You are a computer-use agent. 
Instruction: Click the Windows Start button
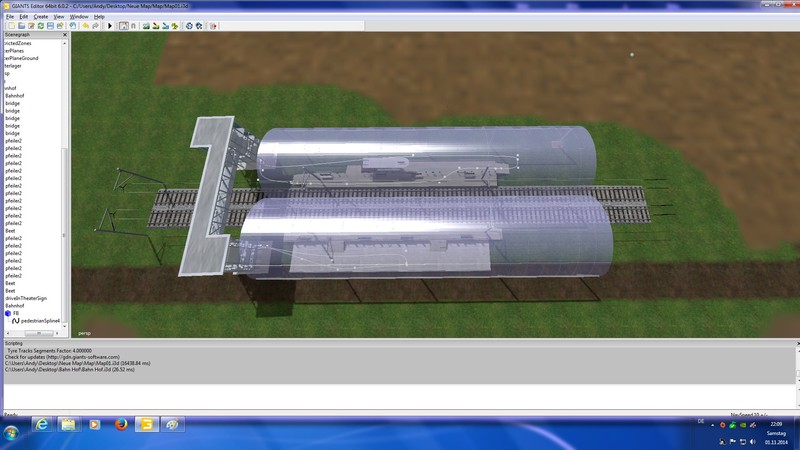click(11, 428)
